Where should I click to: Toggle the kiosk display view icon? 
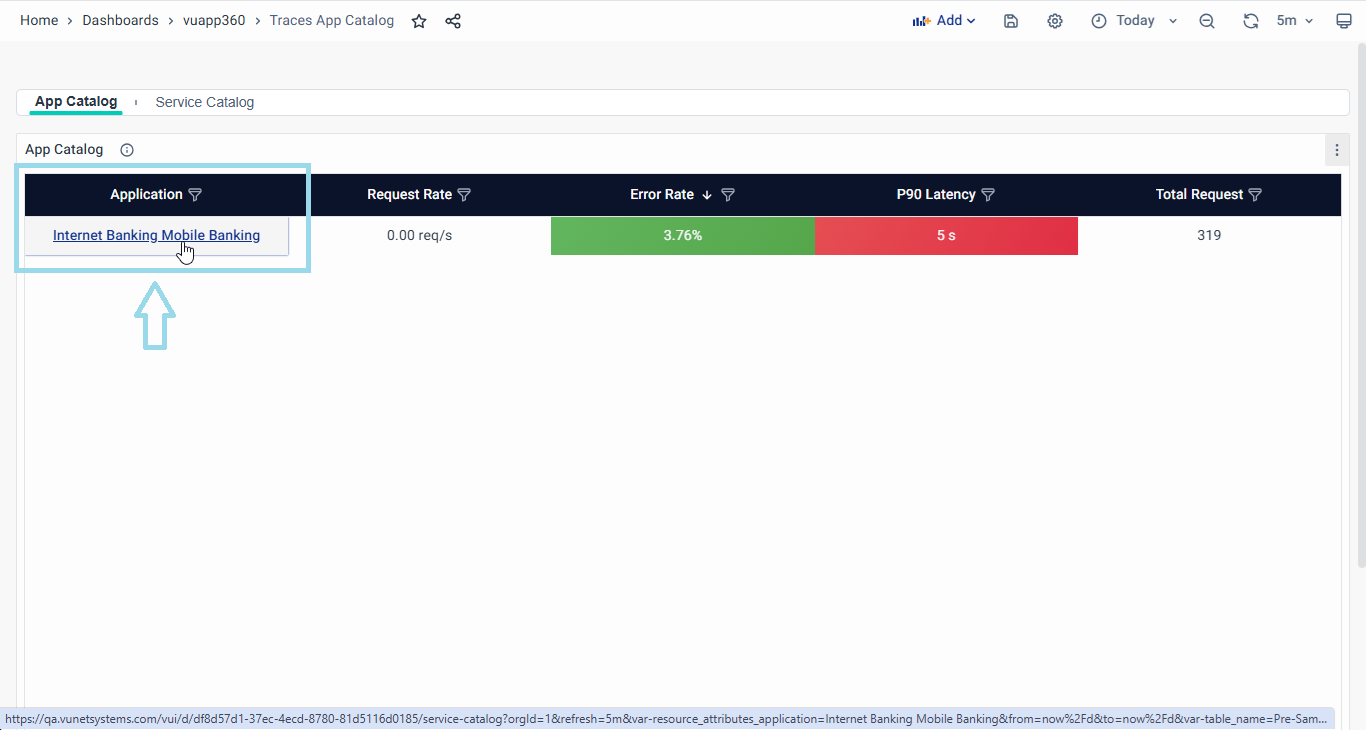(1344, 21)
